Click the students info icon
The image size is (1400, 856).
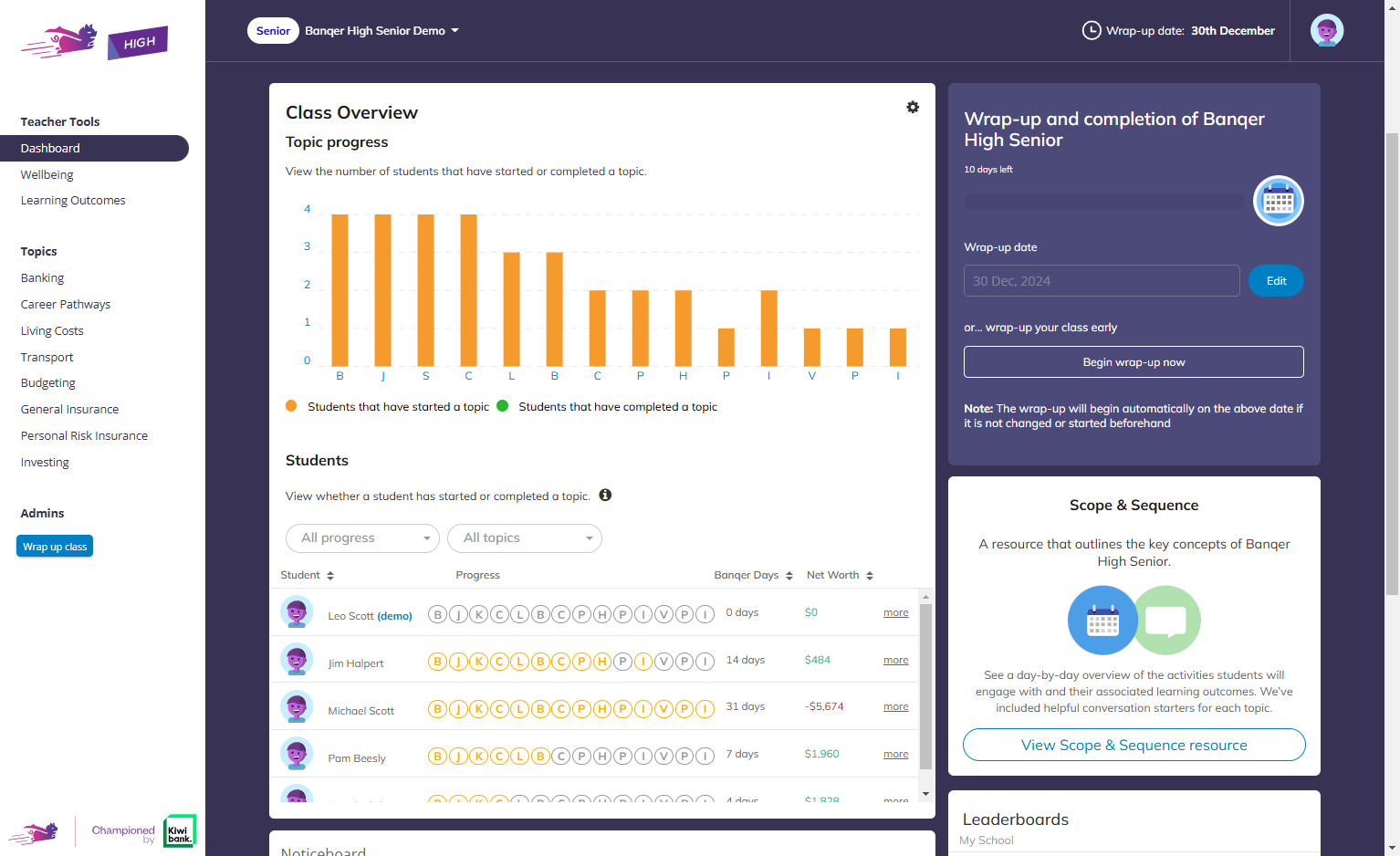(605, 495)
